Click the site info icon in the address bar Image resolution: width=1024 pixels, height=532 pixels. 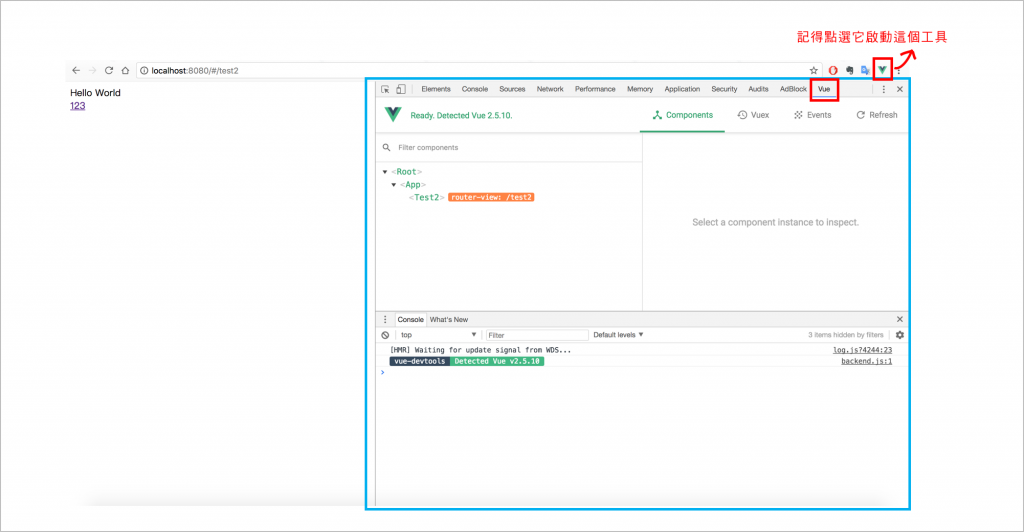point(144,70)
